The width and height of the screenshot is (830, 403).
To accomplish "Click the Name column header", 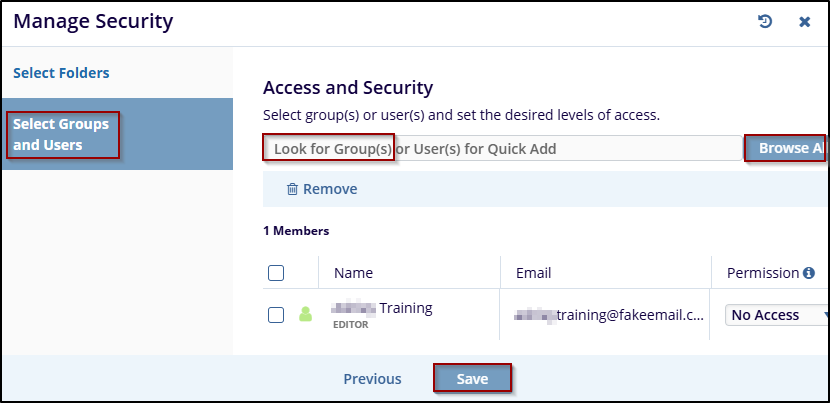I will pos(353,273).
